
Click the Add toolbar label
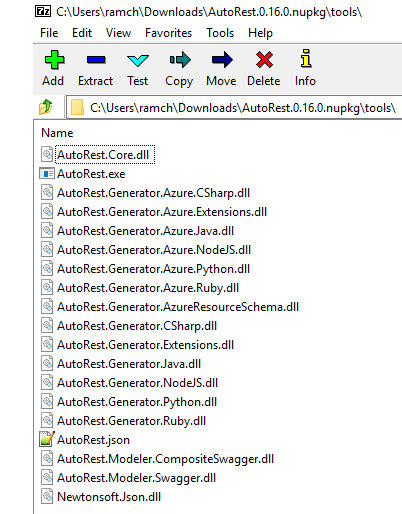[53, 81]
